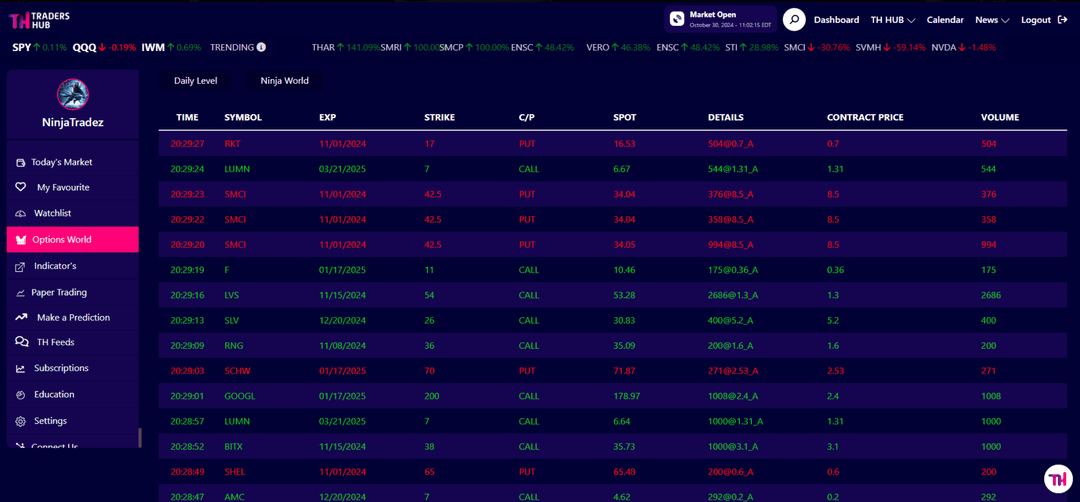Open the Today's Market sidebar icon
1080x502 pixels.
click(x=21, y=163)
